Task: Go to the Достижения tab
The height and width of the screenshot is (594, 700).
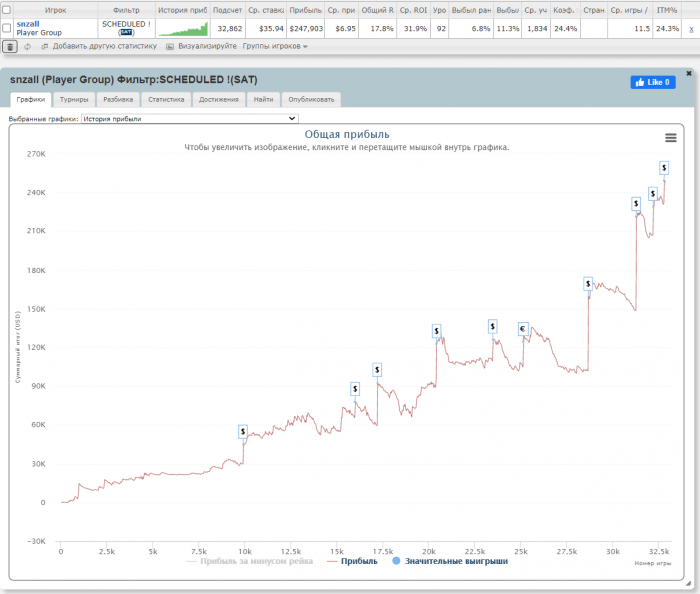Action: [x=219, y=100]
